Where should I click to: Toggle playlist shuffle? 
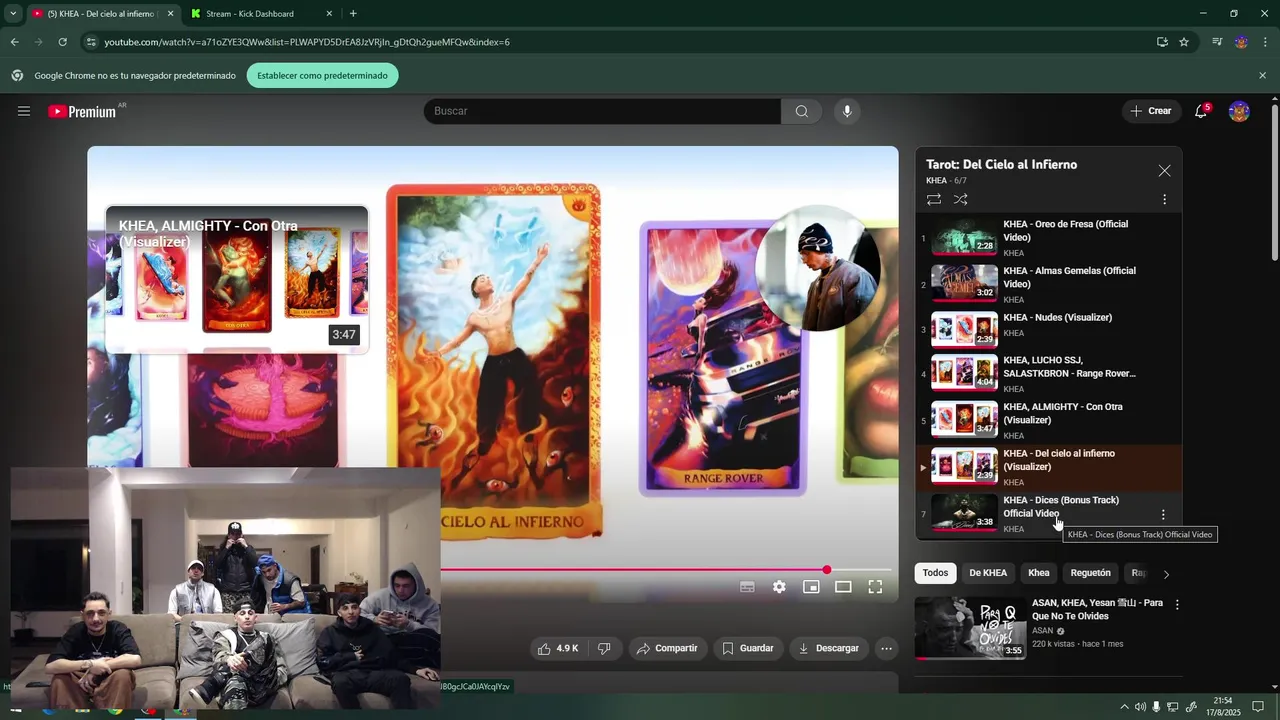960,199
